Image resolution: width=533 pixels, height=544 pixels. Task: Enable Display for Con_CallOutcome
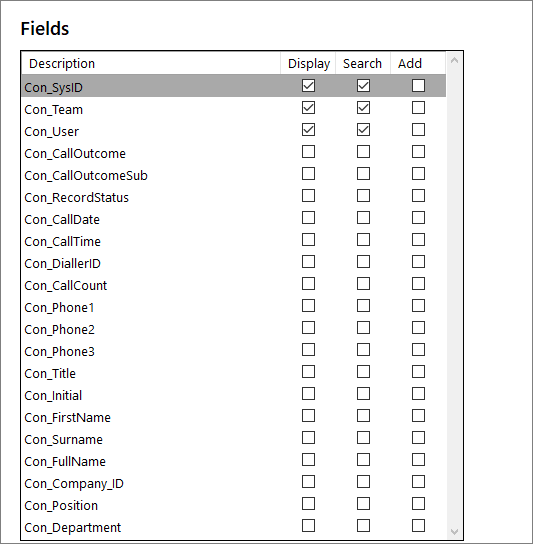pos(308,152)
